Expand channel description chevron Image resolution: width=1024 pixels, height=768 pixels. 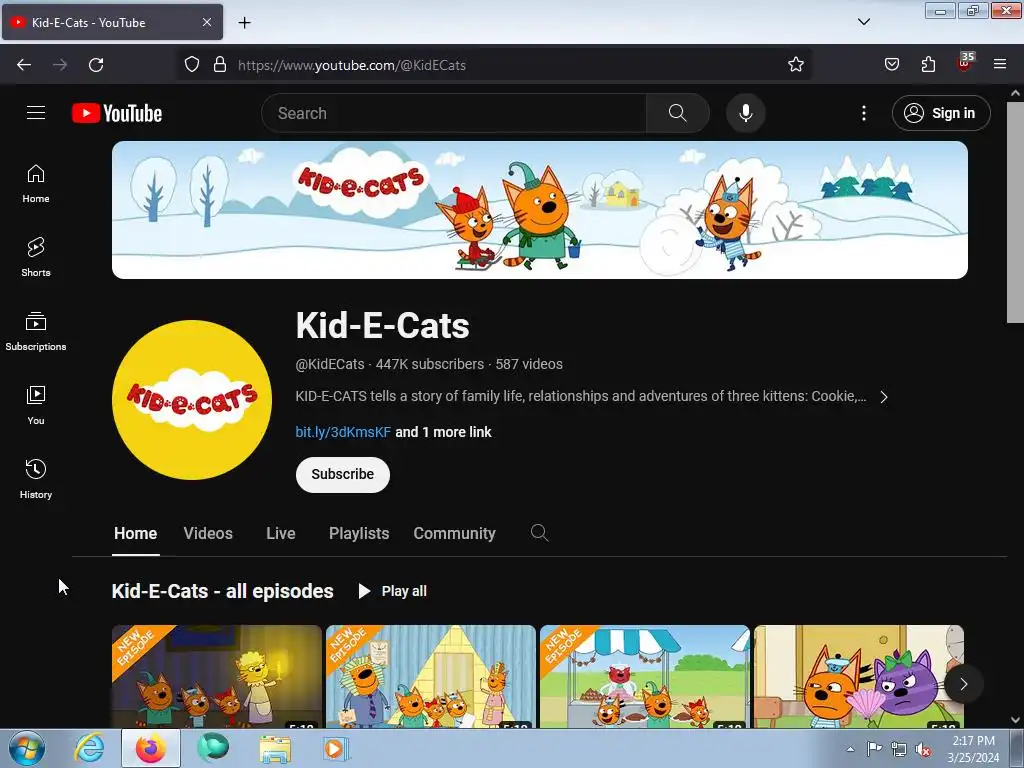[x=884, y=397]
